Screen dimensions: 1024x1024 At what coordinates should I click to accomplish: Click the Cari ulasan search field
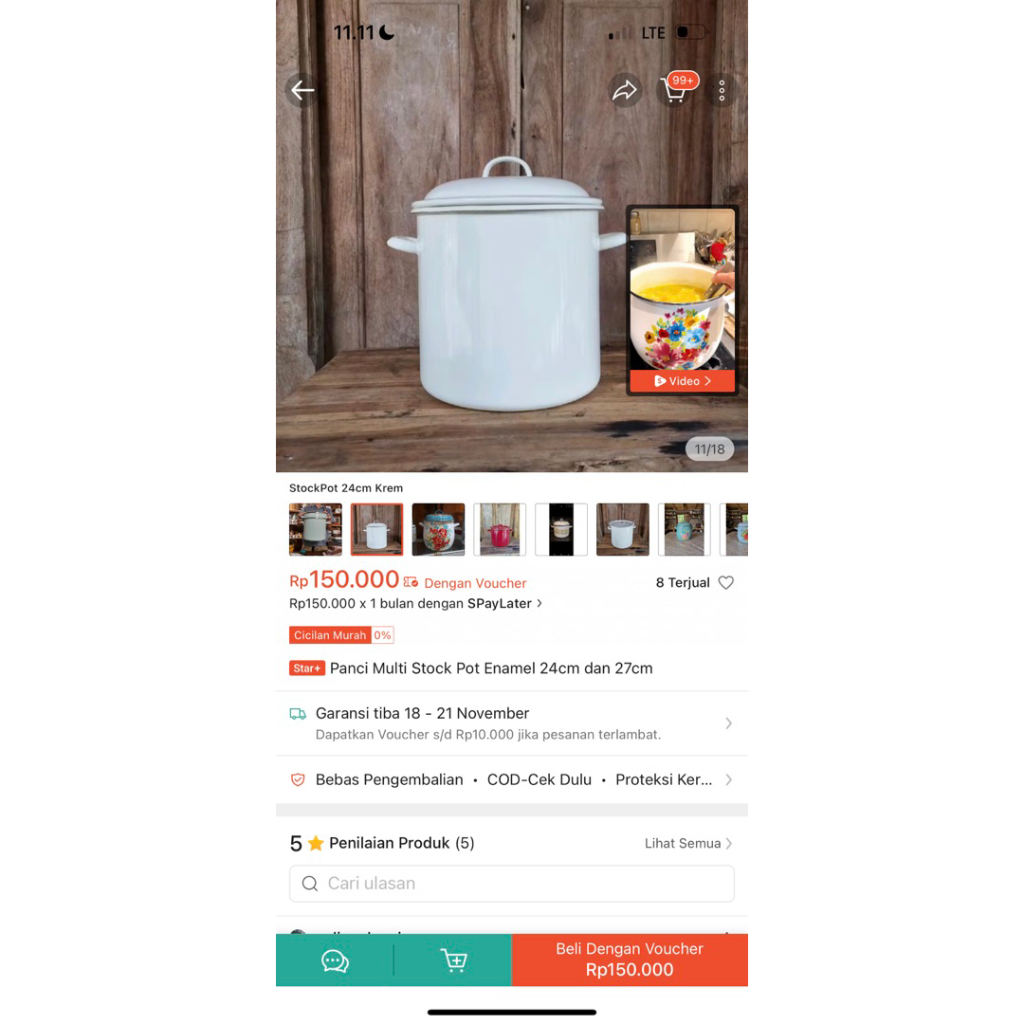(512, 884)
